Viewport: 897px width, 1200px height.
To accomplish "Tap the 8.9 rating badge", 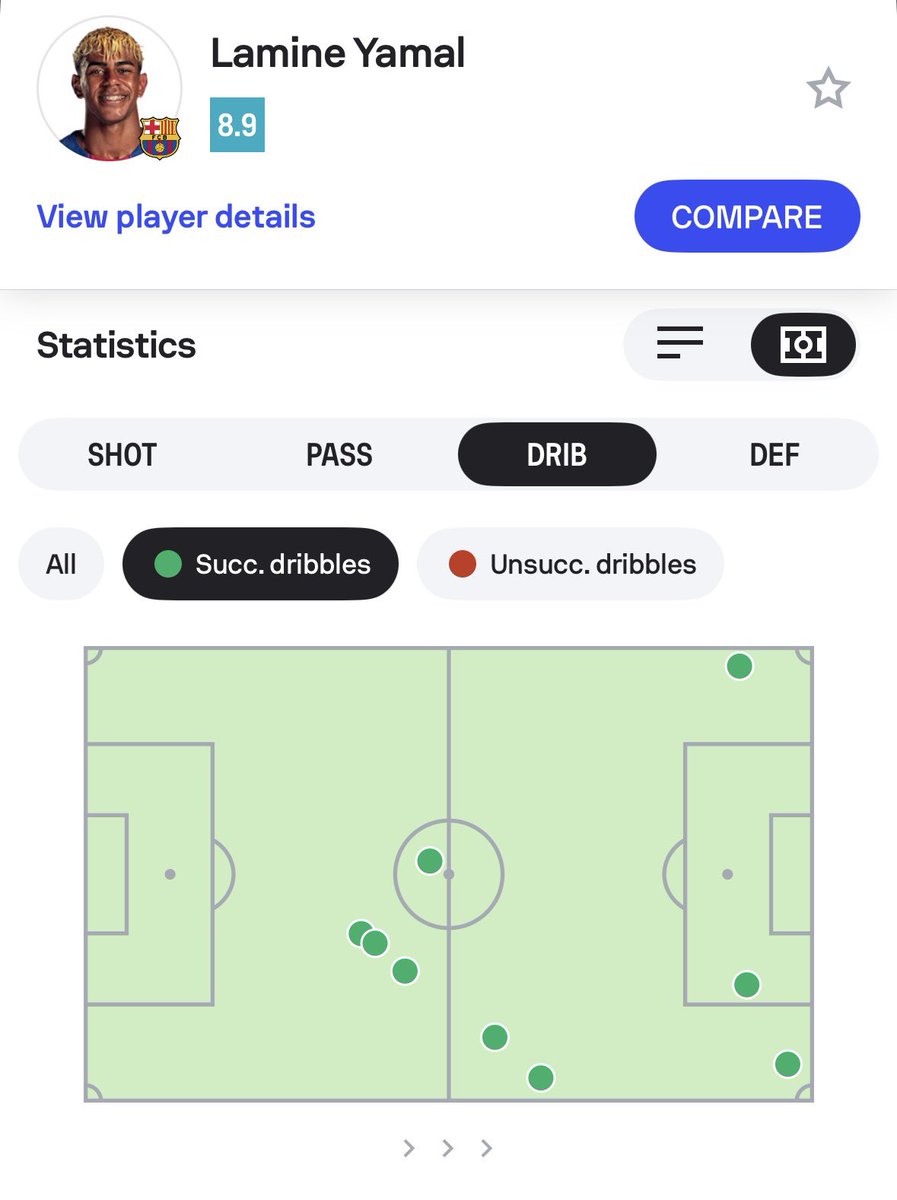I will tap(237, 125).
